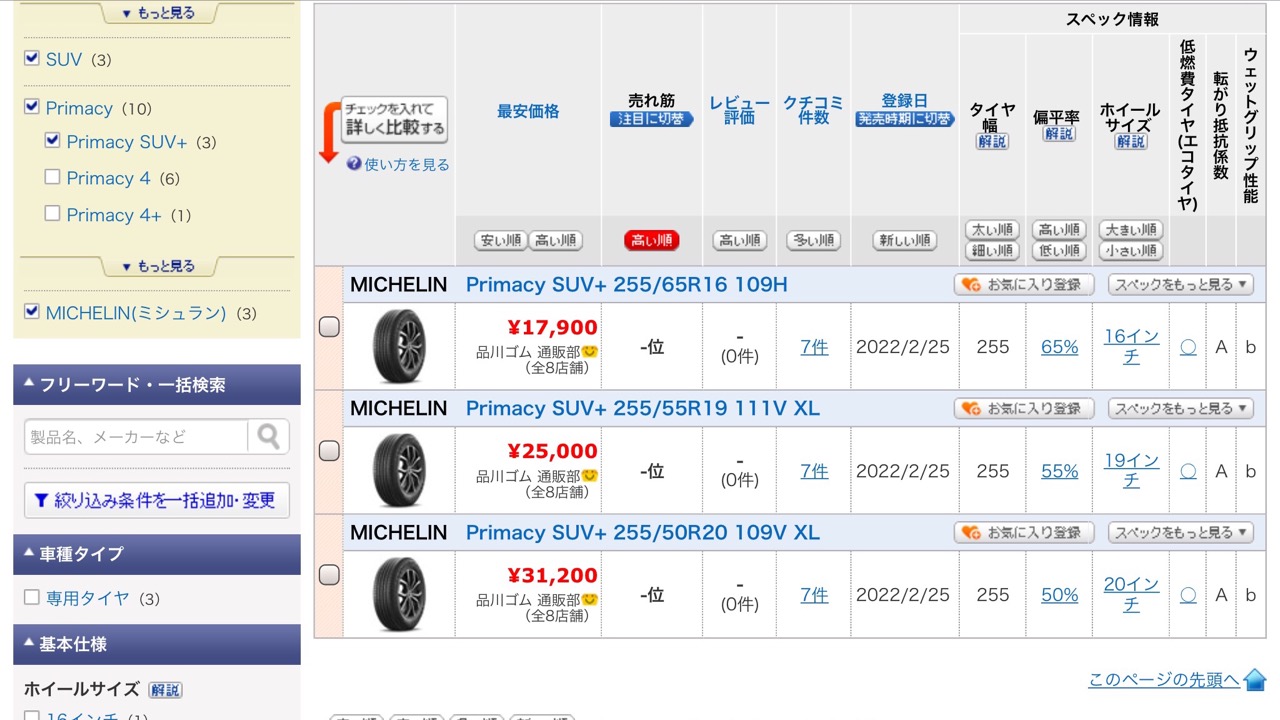
Task: Add 255/55R19 to favorites via お気に入り登録
Action: click(1024, 409)
